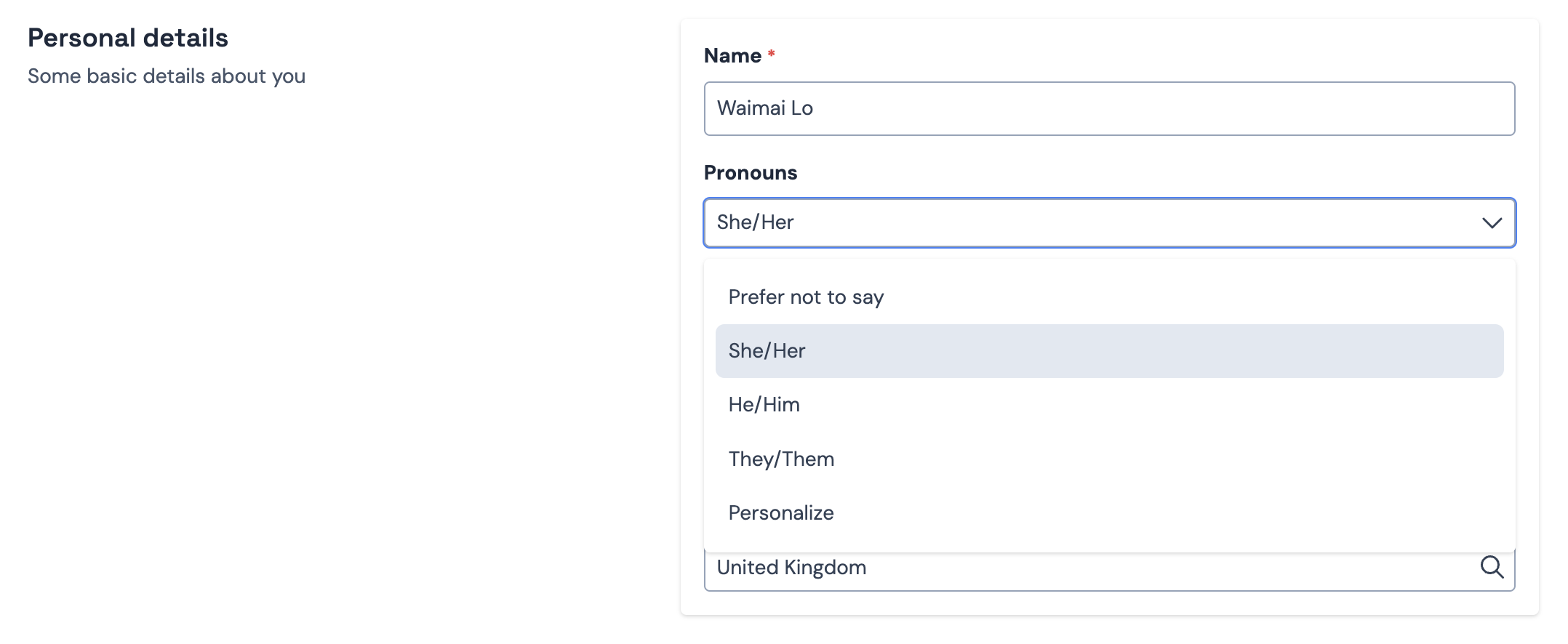Click the word "Prefer" in the first pronoun option
Screen dimensions: 1568x644
(x=756, y=297)
